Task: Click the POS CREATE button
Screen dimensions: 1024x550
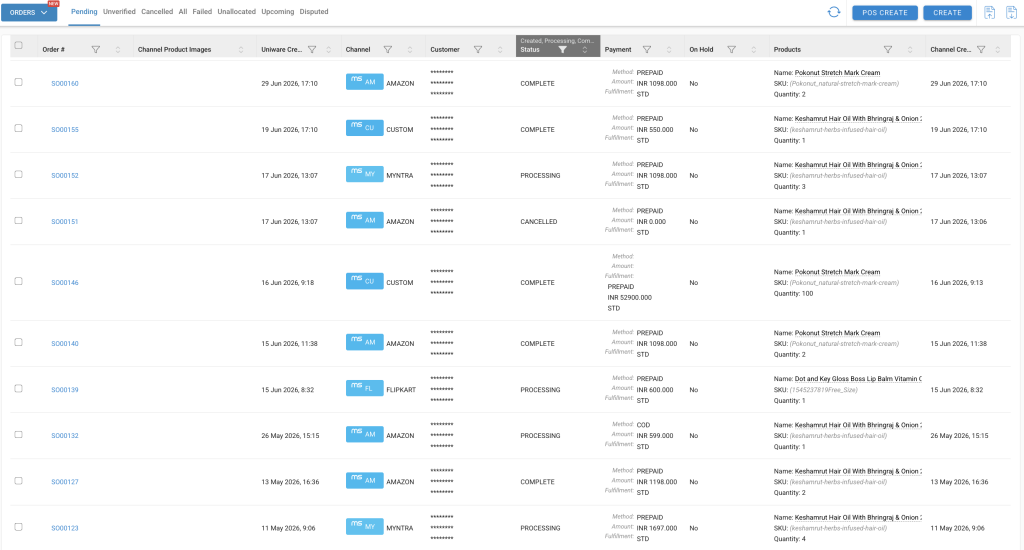Action: [885, 12]
